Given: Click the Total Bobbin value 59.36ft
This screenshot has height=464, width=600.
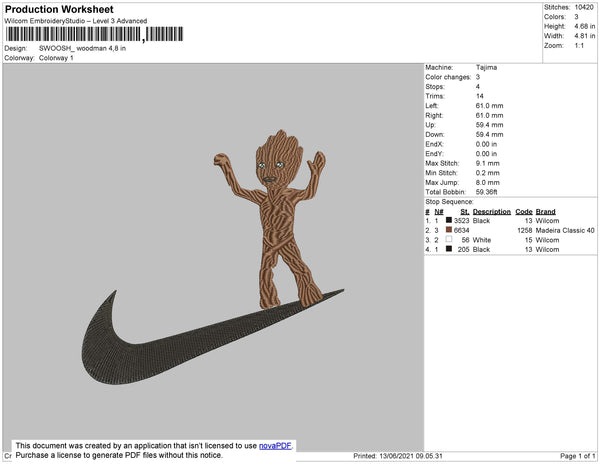Looking at the screenshot, I should click(x=486, y=192).
